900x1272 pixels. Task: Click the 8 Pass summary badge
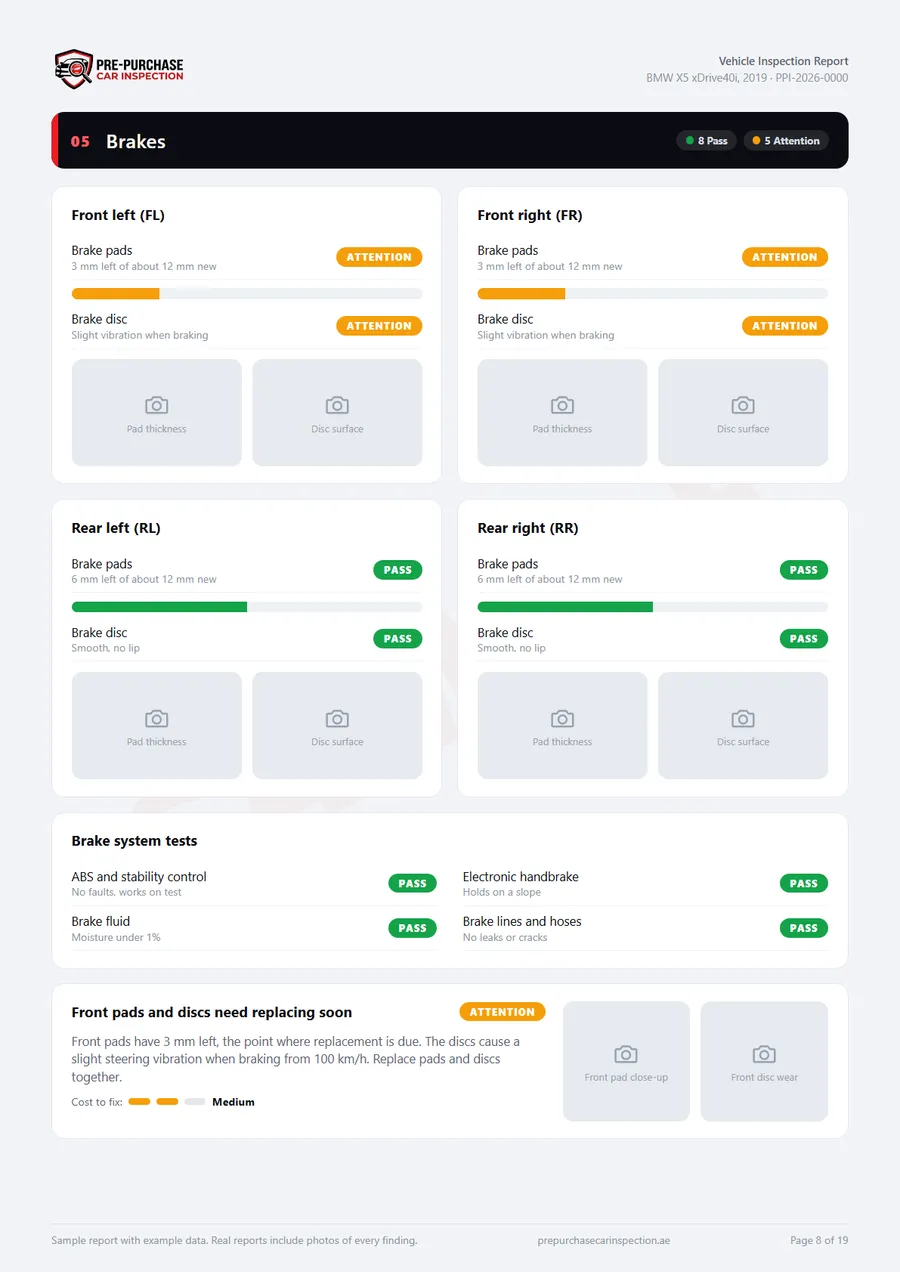[707, 141]
